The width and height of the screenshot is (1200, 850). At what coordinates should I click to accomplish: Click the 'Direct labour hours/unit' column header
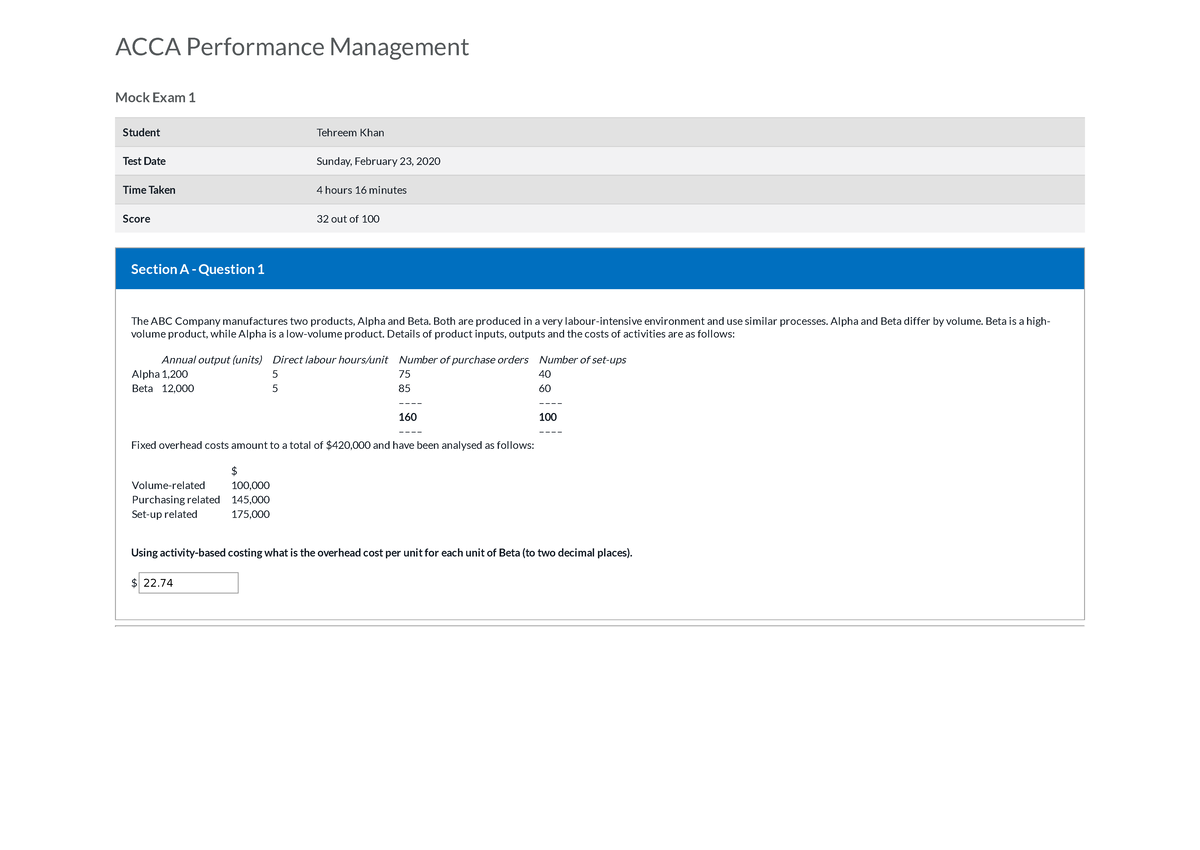click(x=330, y=360)
